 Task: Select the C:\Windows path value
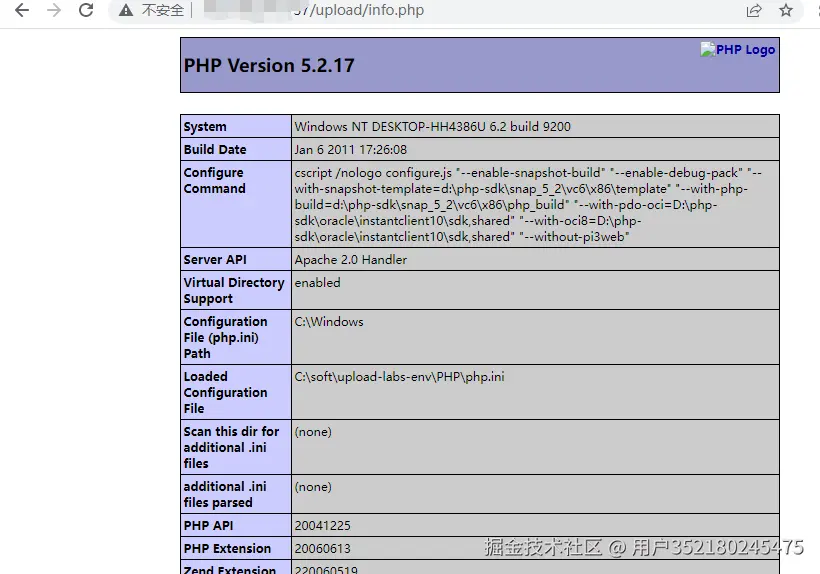[x=329, y=322]
